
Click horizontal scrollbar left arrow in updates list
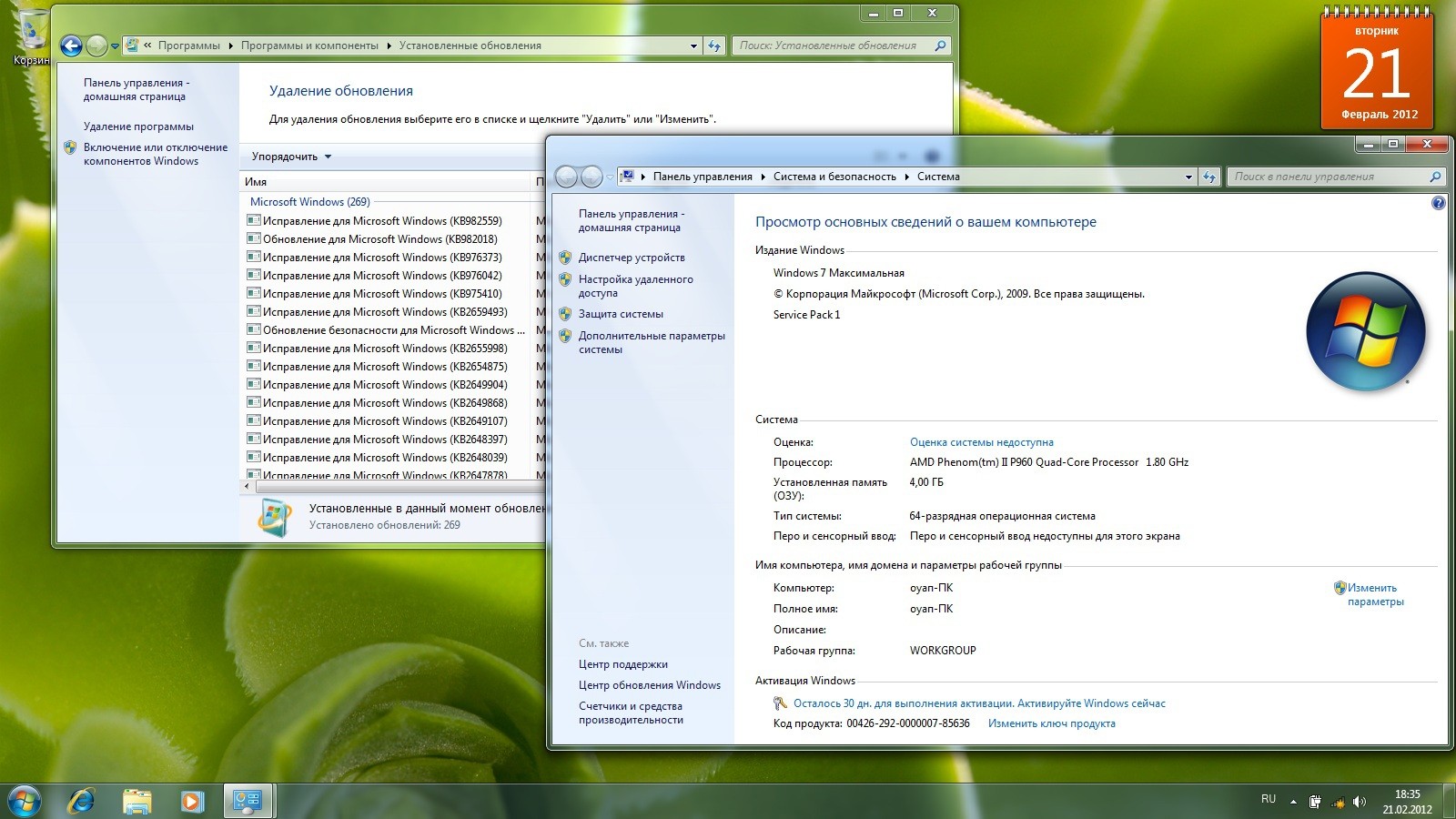pos(248,488)
